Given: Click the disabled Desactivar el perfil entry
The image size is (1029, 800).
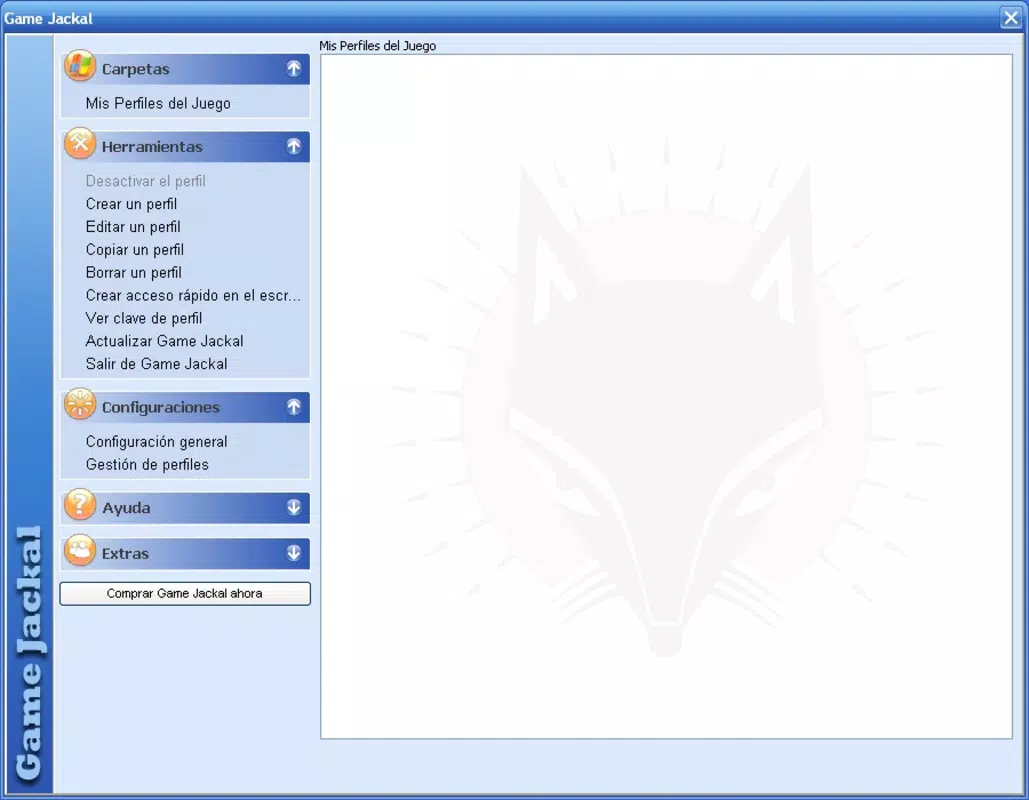Looking at the screenshot, I should 146,181.
